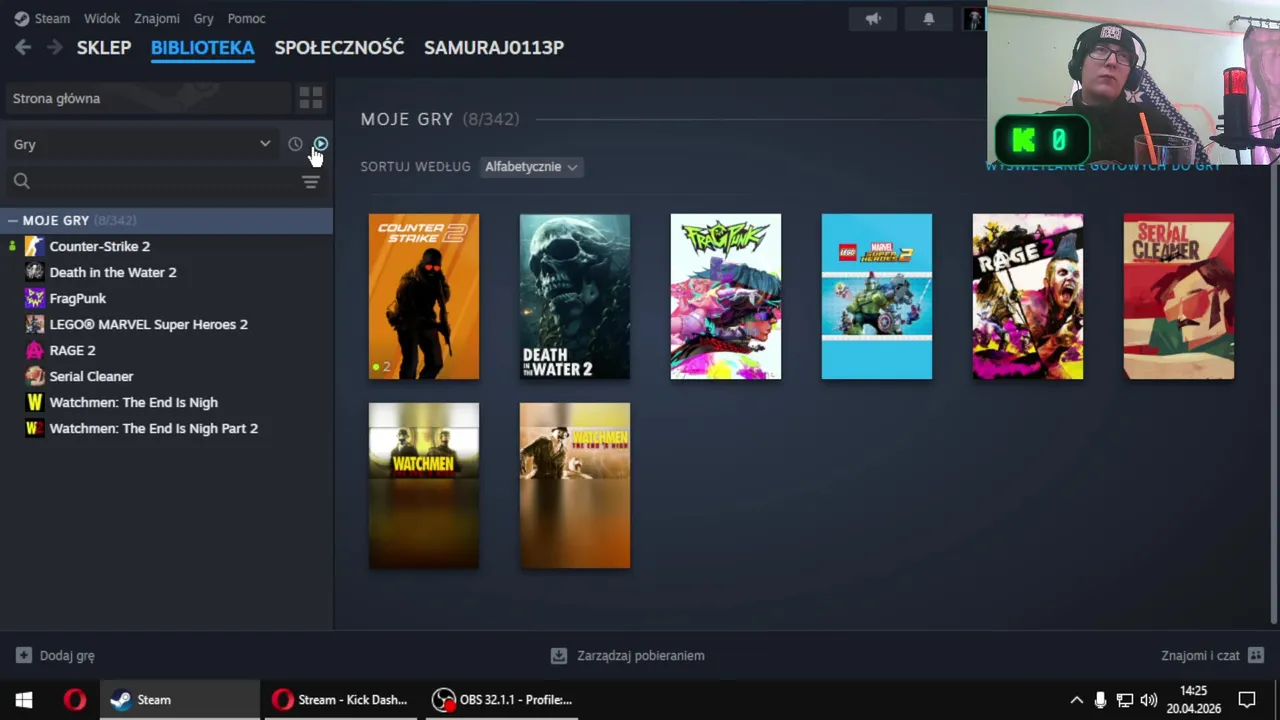The image size is (1280, 720).
Task: Open the Widok menu
Action: tap(102, 18)
